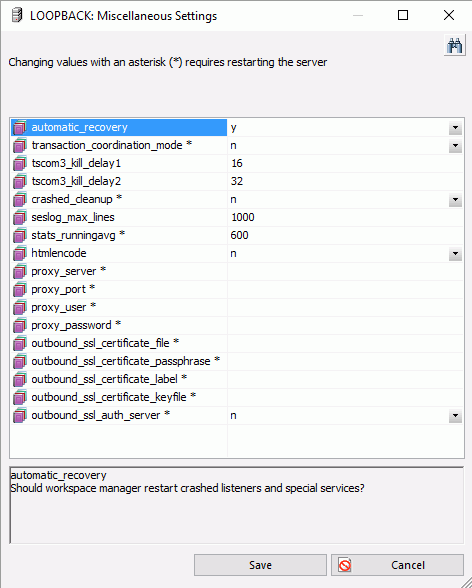
Task: Click the icon next to proxy_server
Action: (20, 272)
